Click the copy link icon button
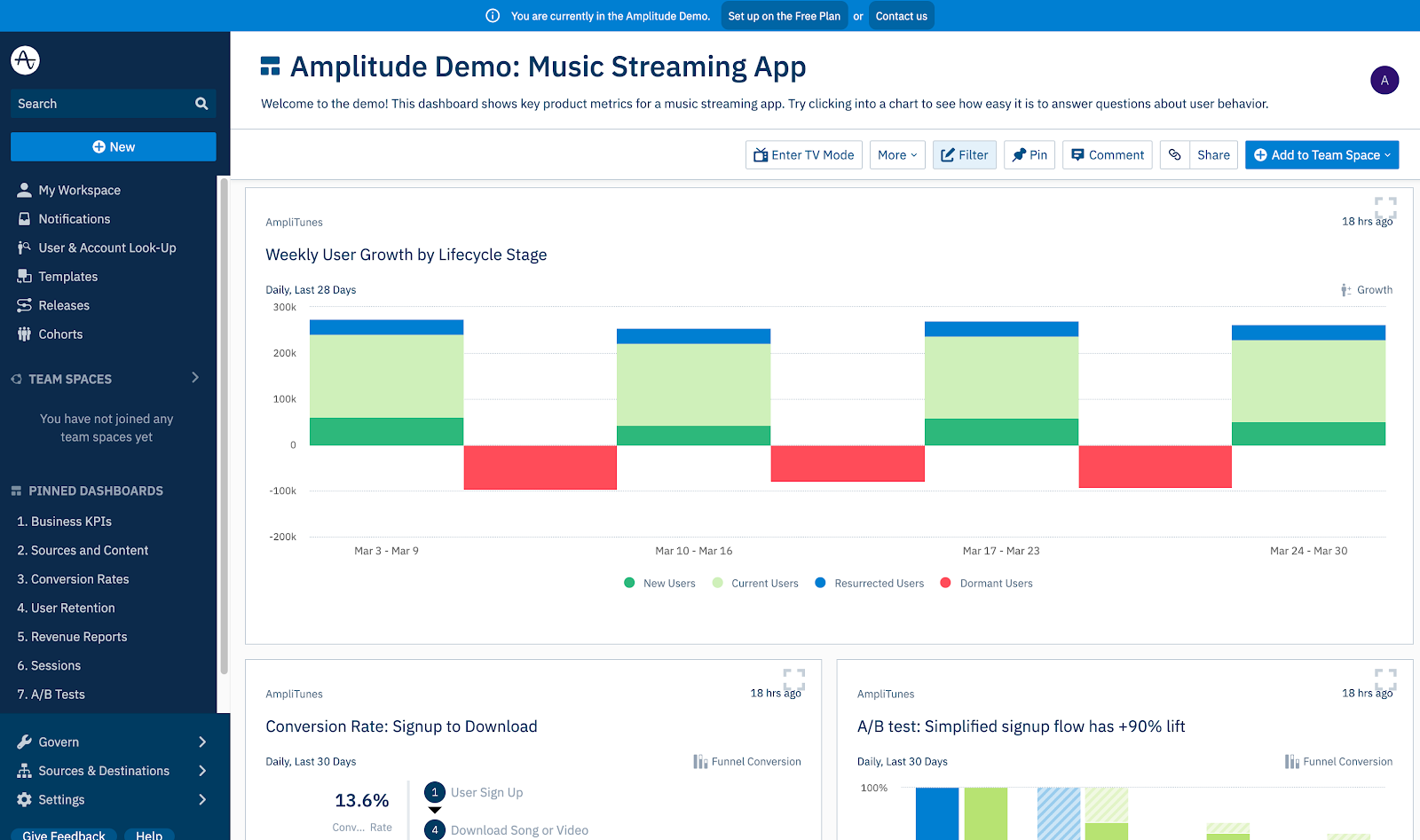1420x840 pixels. pyautogui.click(x=1174, y=155)
